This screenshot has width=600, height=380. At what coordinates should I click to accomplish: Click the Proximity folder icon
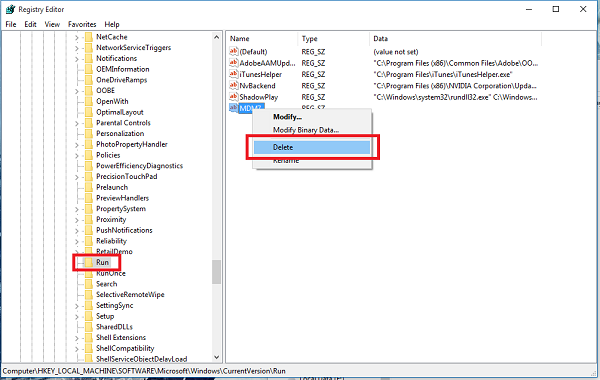click(89, 219)
